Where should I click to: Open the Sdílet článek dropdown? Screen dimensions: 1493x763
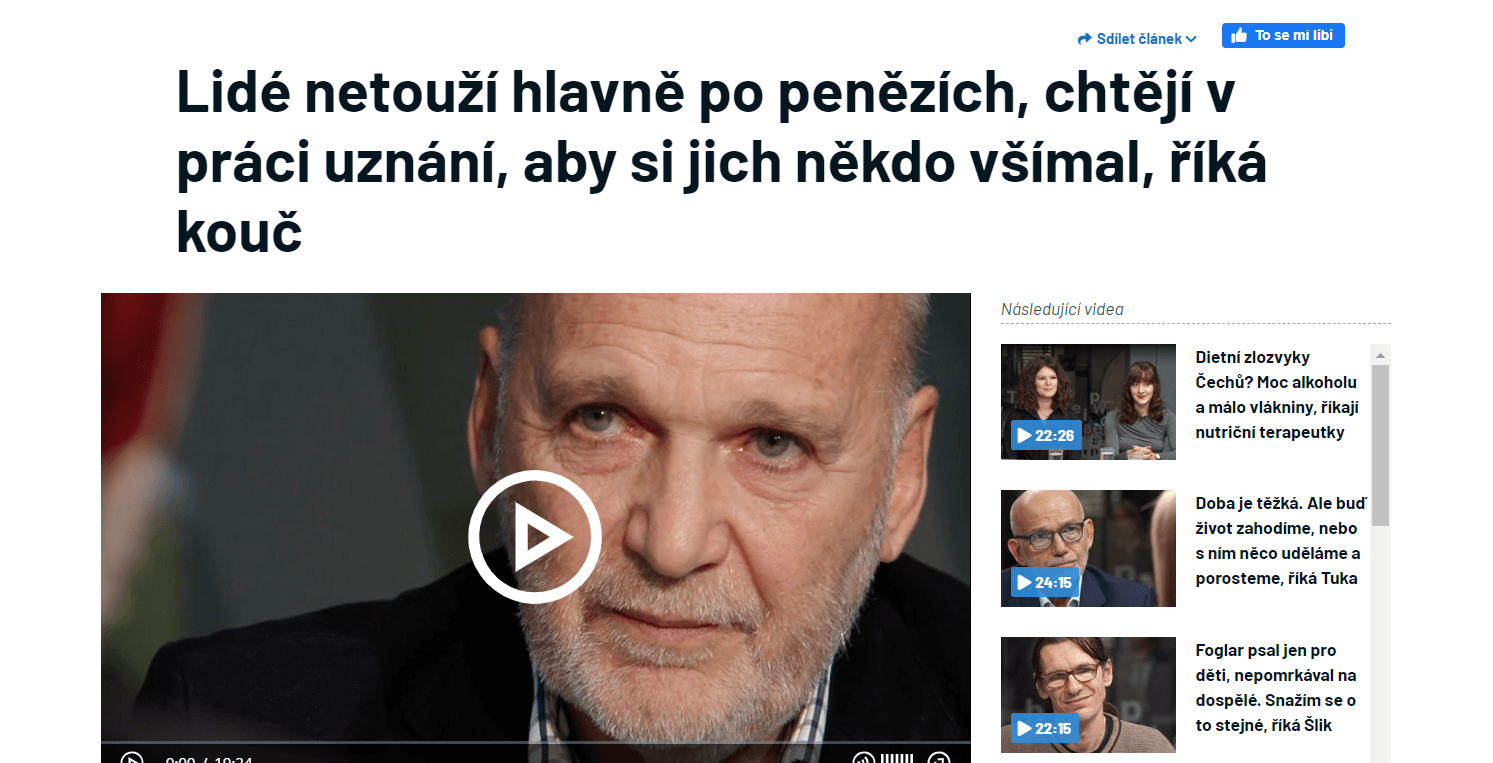click(x=1137, y=39)
